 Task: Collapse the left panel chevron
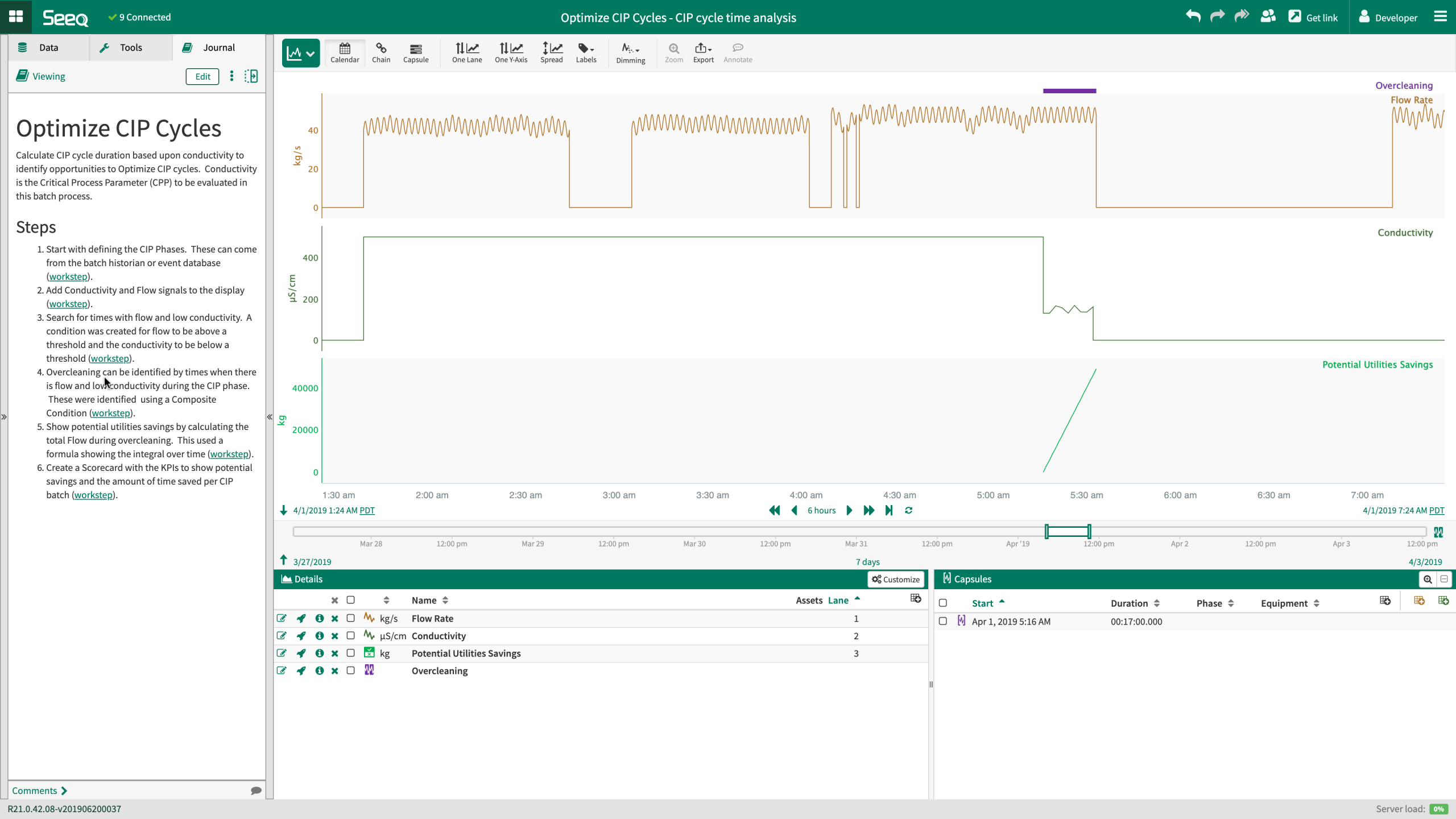270,417
